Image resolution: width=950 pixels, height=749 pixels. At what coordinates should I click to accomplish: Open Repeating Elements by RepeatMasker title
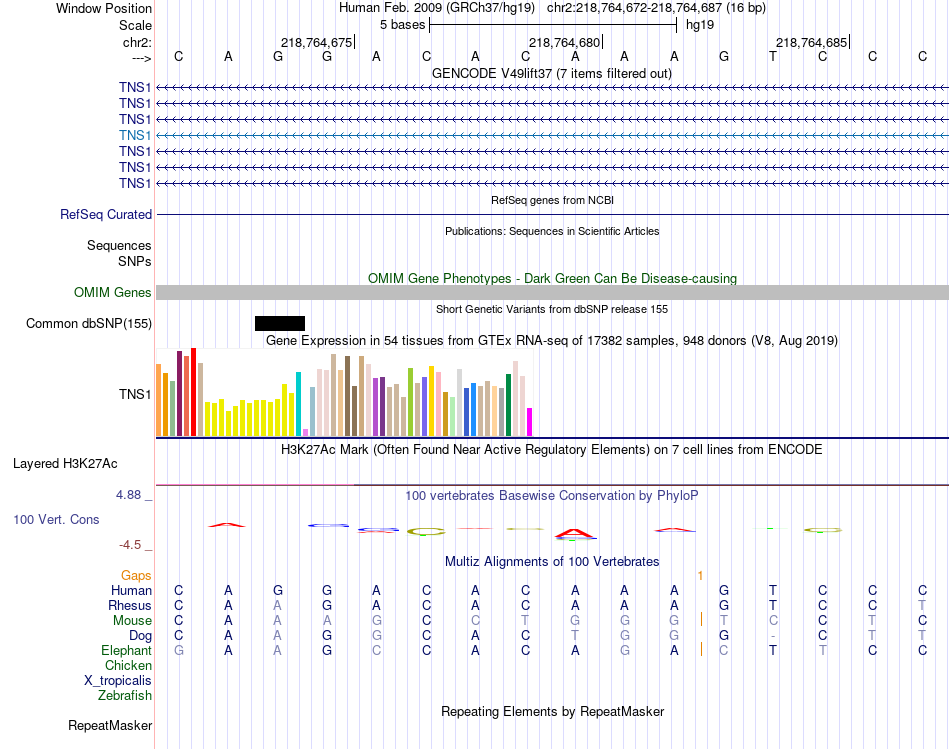[552, 711]
